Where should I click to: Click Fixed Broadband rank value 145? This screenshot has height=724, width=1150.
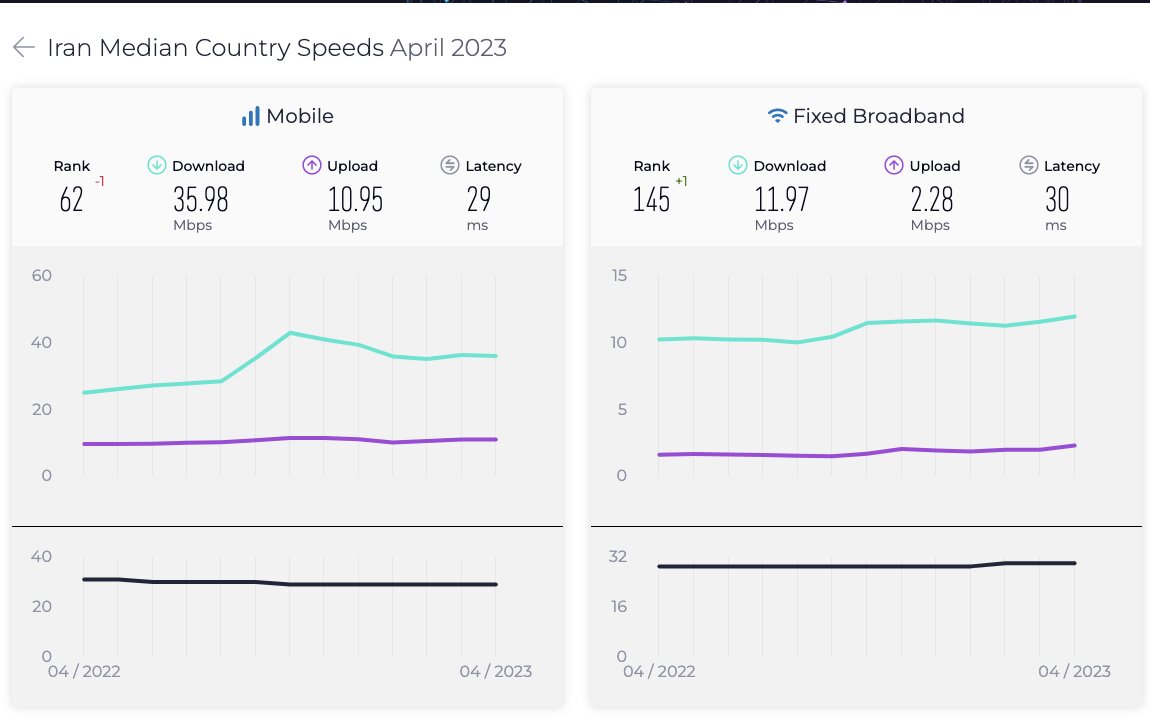651,199
